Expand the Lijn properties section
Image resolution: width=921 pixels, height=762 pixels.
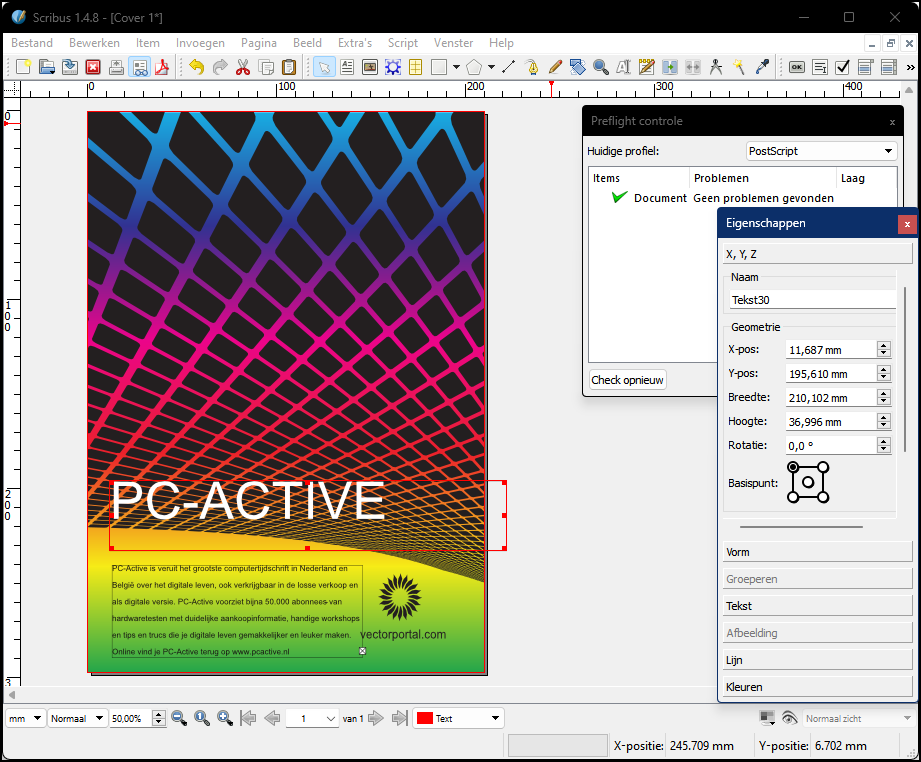click(x=817, y=660)
